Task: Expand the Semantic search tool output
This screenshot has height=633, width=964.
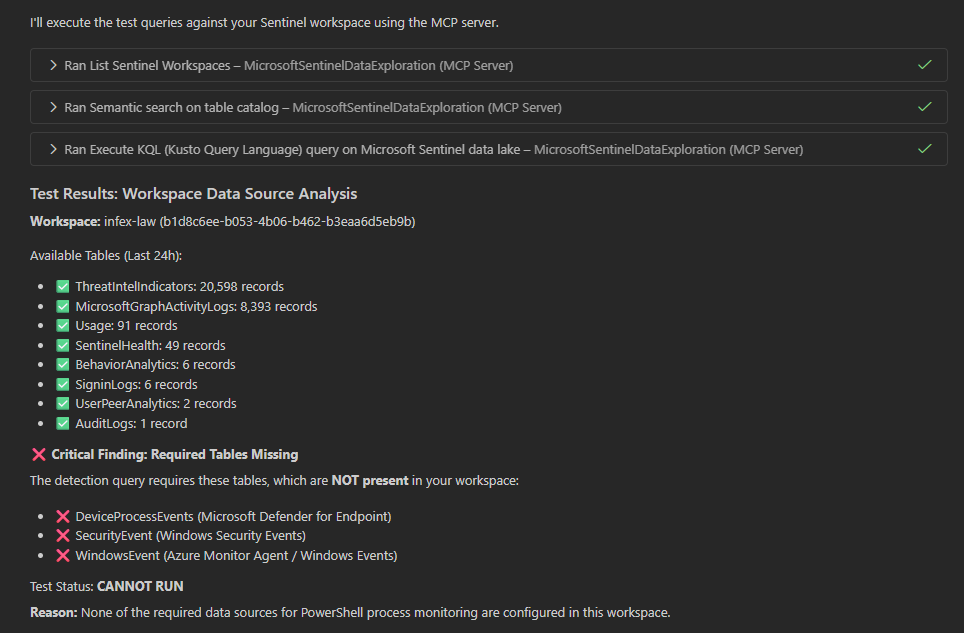Action: (x=54, y=106)
